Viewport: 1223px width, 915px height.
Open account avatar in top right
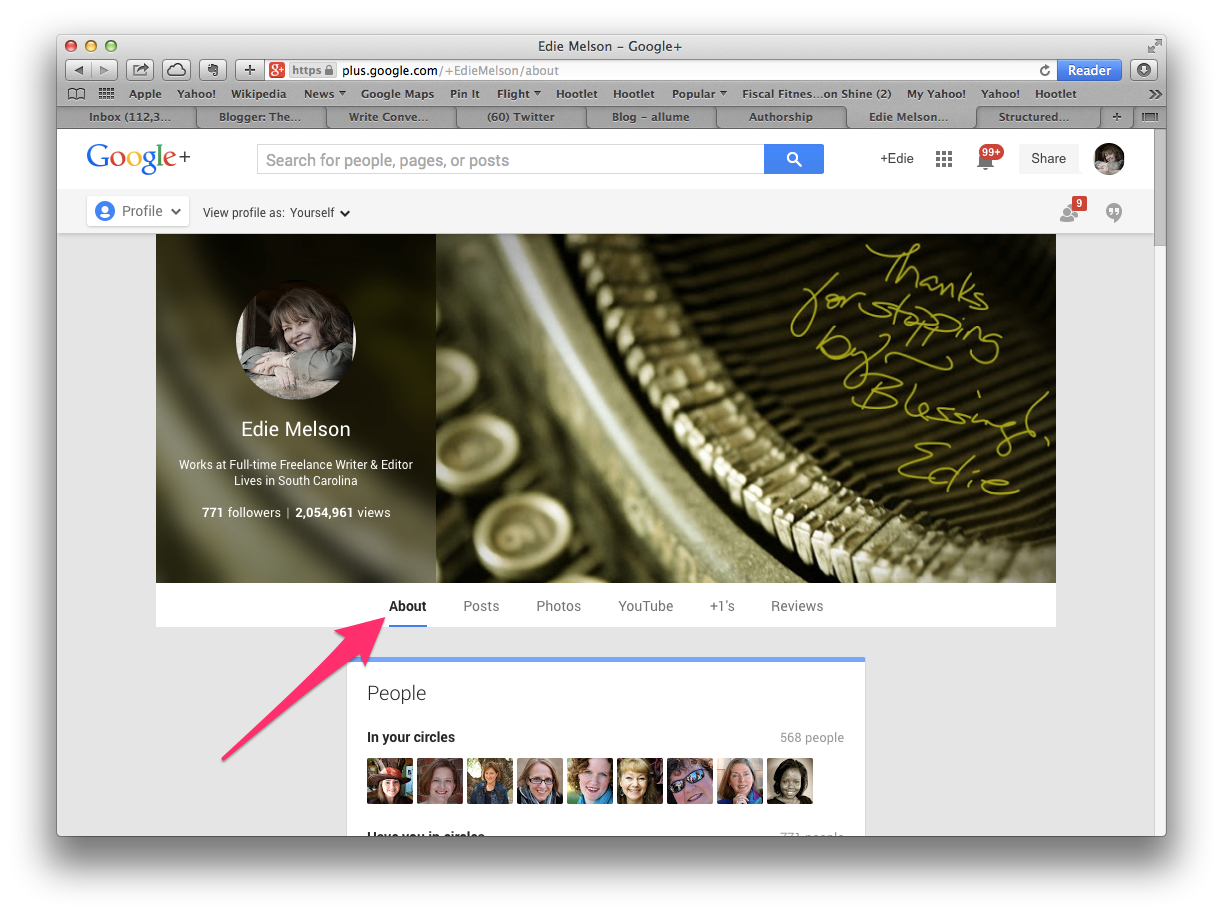coord(1109,158)
